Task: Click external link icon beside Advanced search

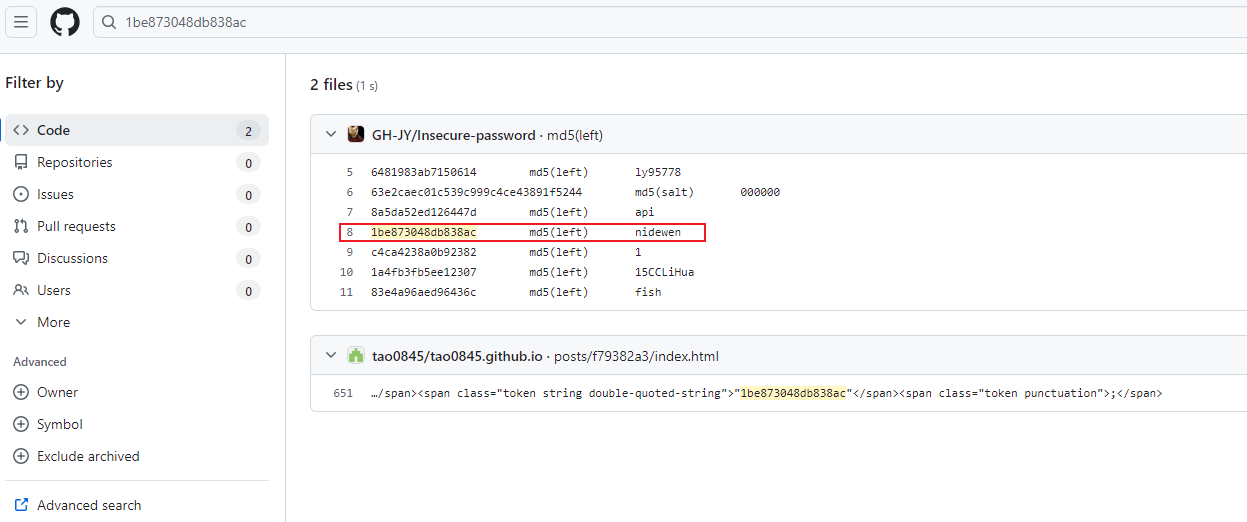Action: coord(21,505)
